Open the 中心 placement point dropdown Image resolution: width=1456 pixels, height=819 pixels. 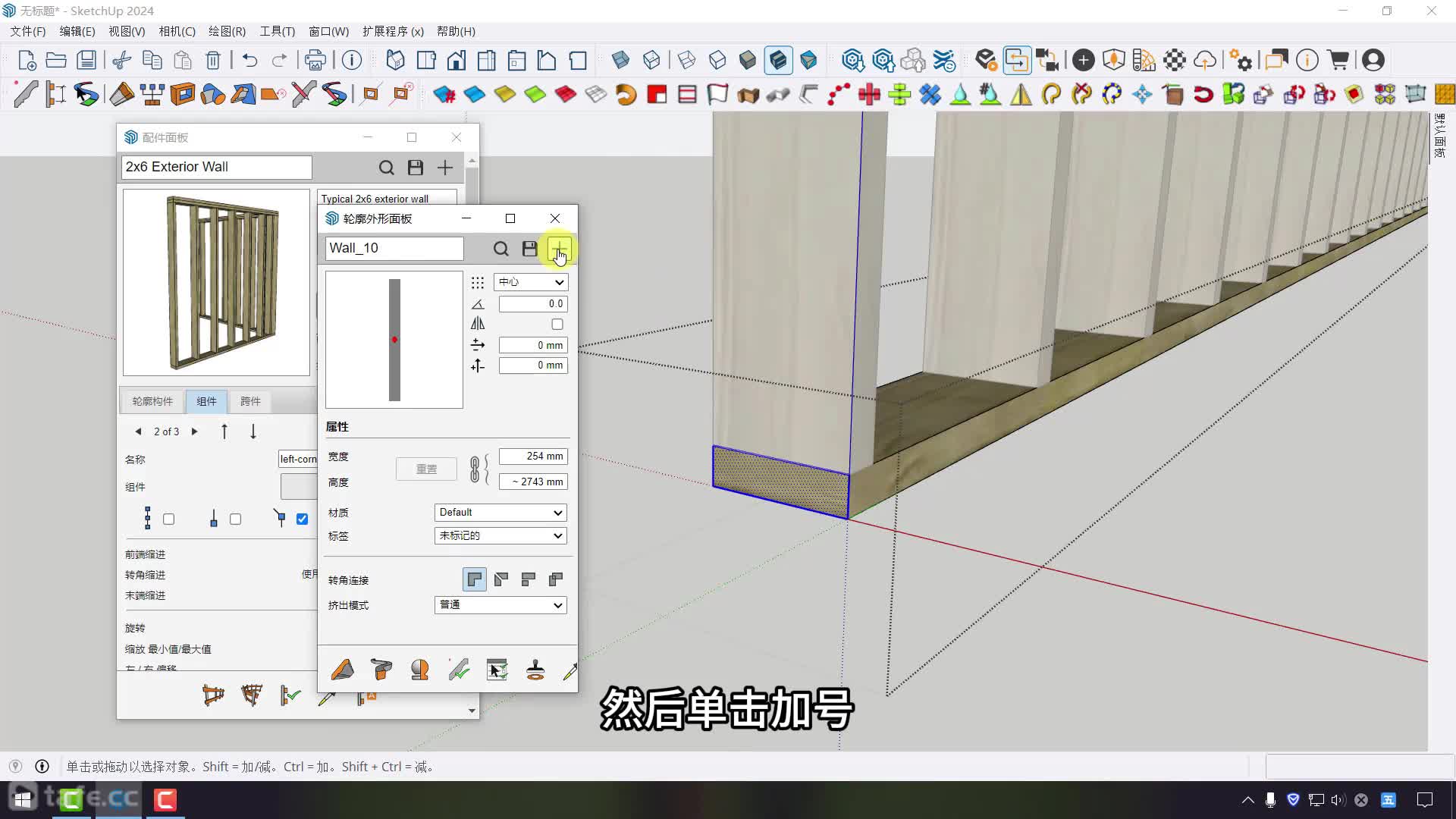pos(531,282)
